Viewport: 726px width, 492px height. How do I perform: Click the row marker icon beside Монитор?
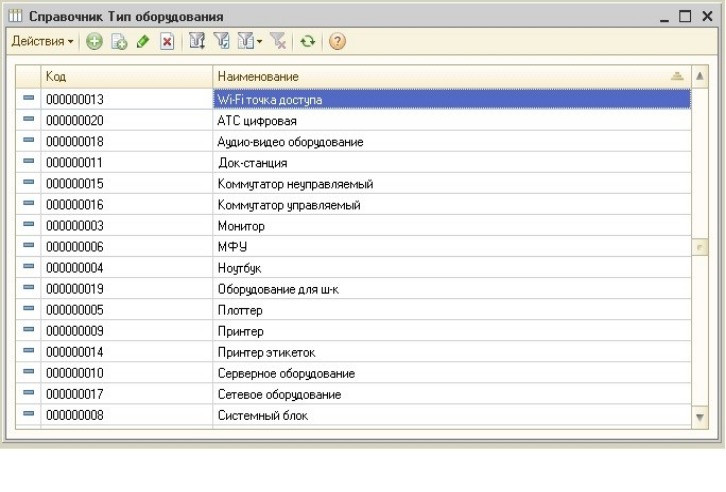pos(28,226)
